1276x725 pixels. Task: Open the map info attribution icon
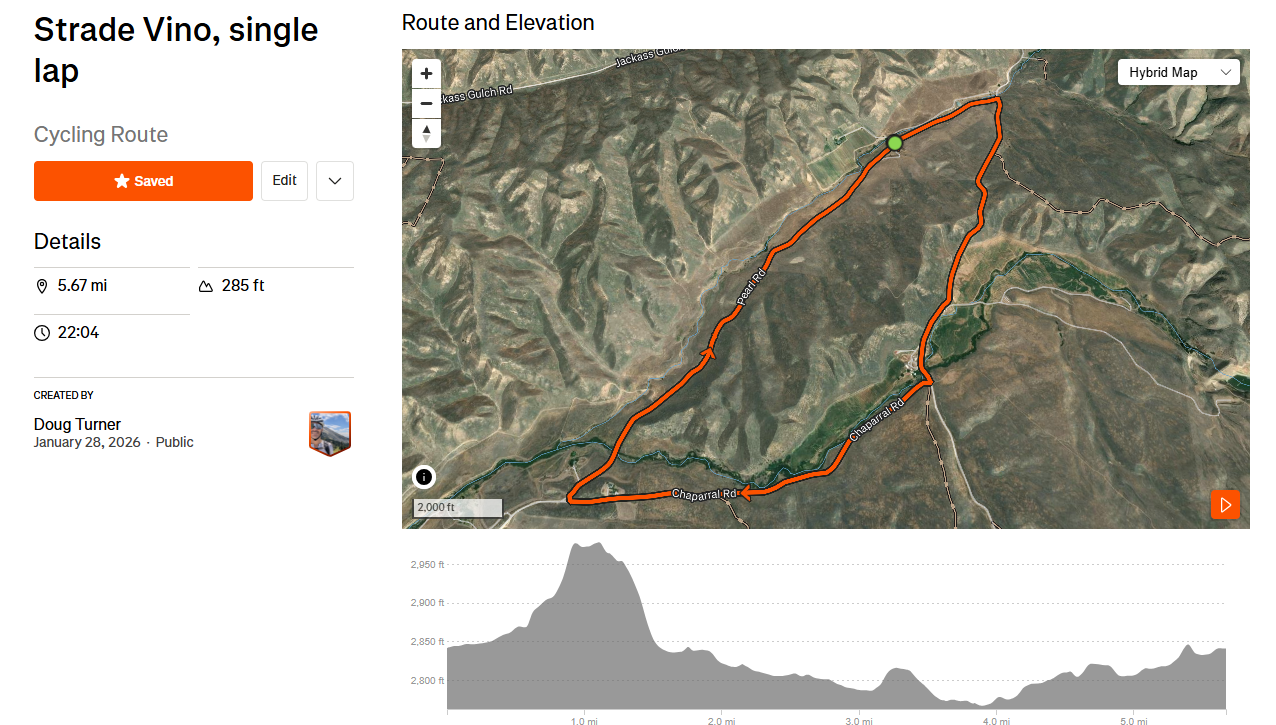click(x=424, y=477)
